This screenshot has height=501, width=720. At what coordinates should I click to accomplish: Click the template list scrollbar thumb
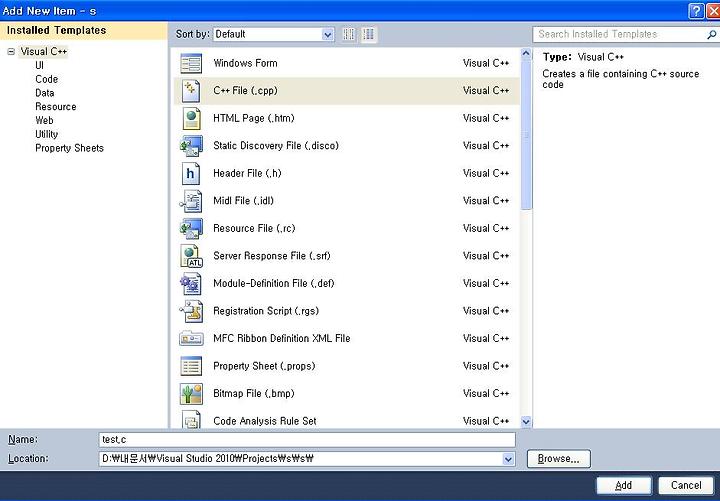click(526, 135)
